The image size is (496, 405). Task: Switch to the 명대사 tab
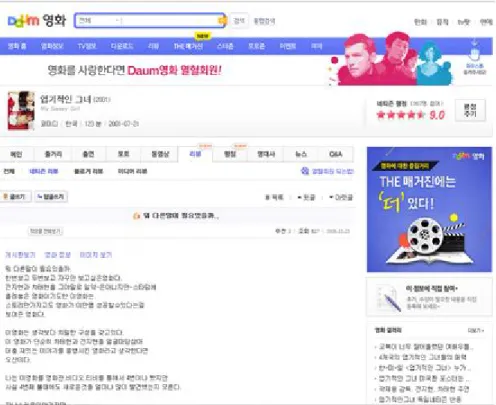(266, 154)
